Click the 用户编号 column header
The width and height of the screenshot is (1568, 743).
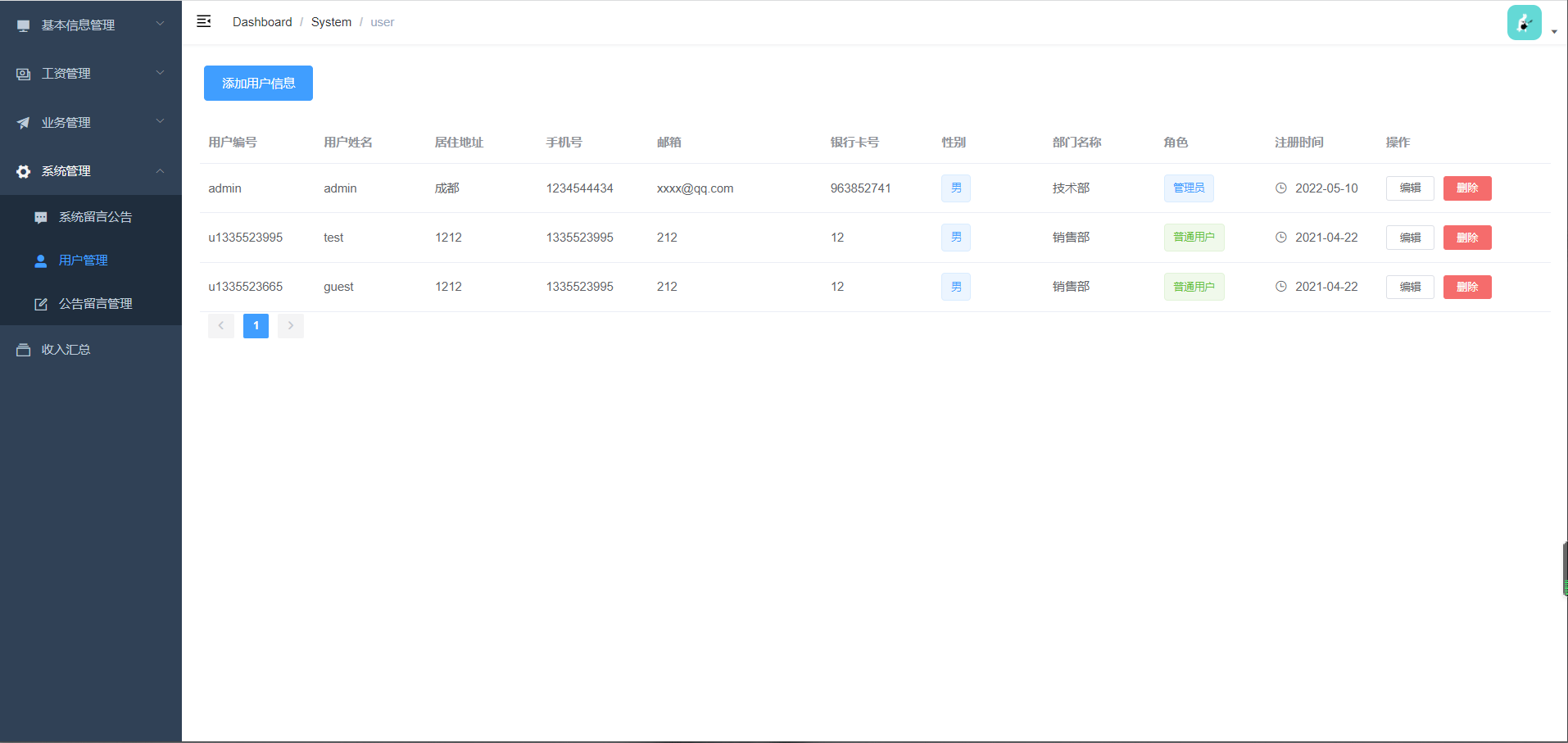point(233,143)
